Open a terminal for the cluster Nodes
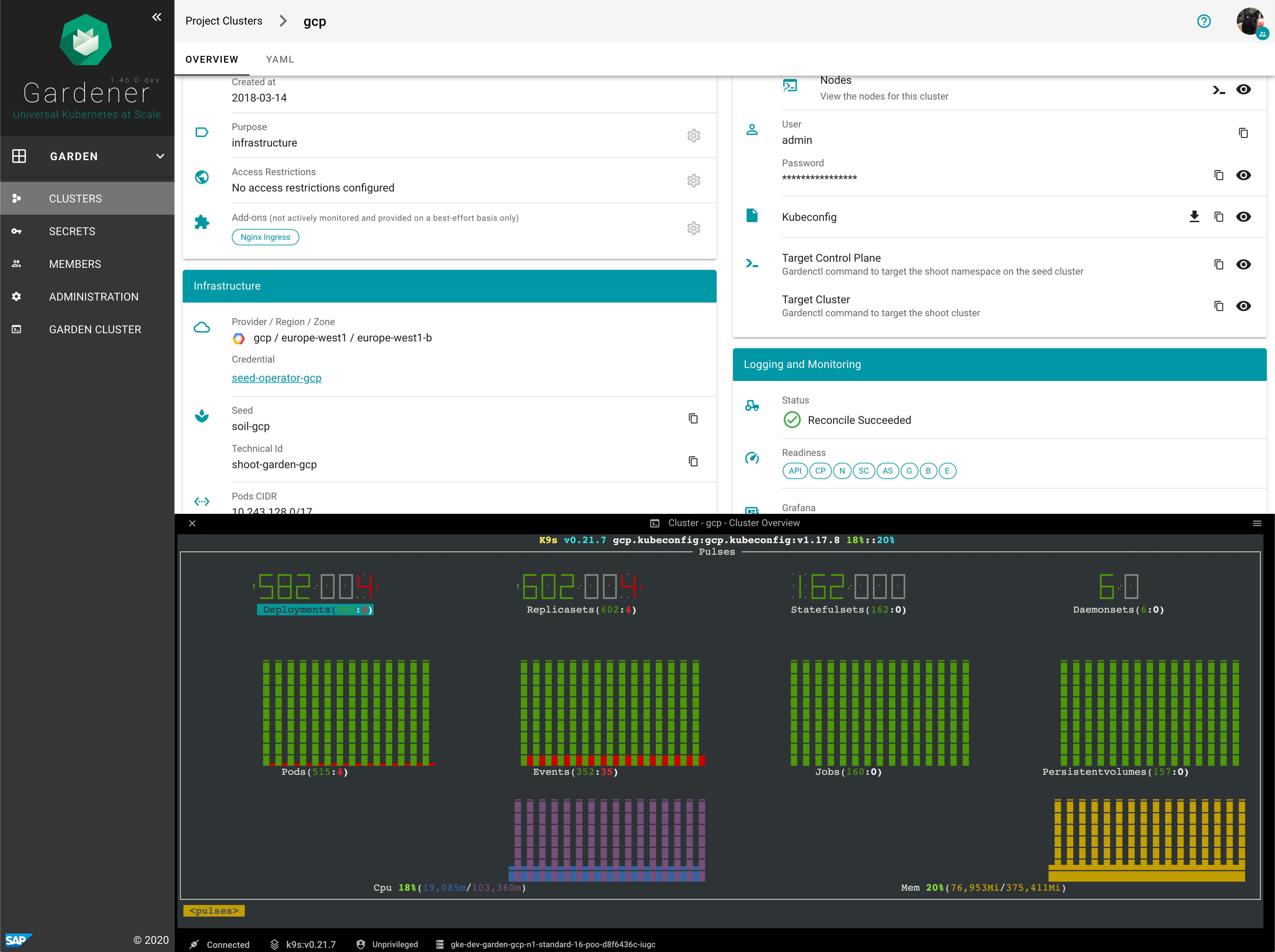The image size is (1275, 952). coord(1218,89)
